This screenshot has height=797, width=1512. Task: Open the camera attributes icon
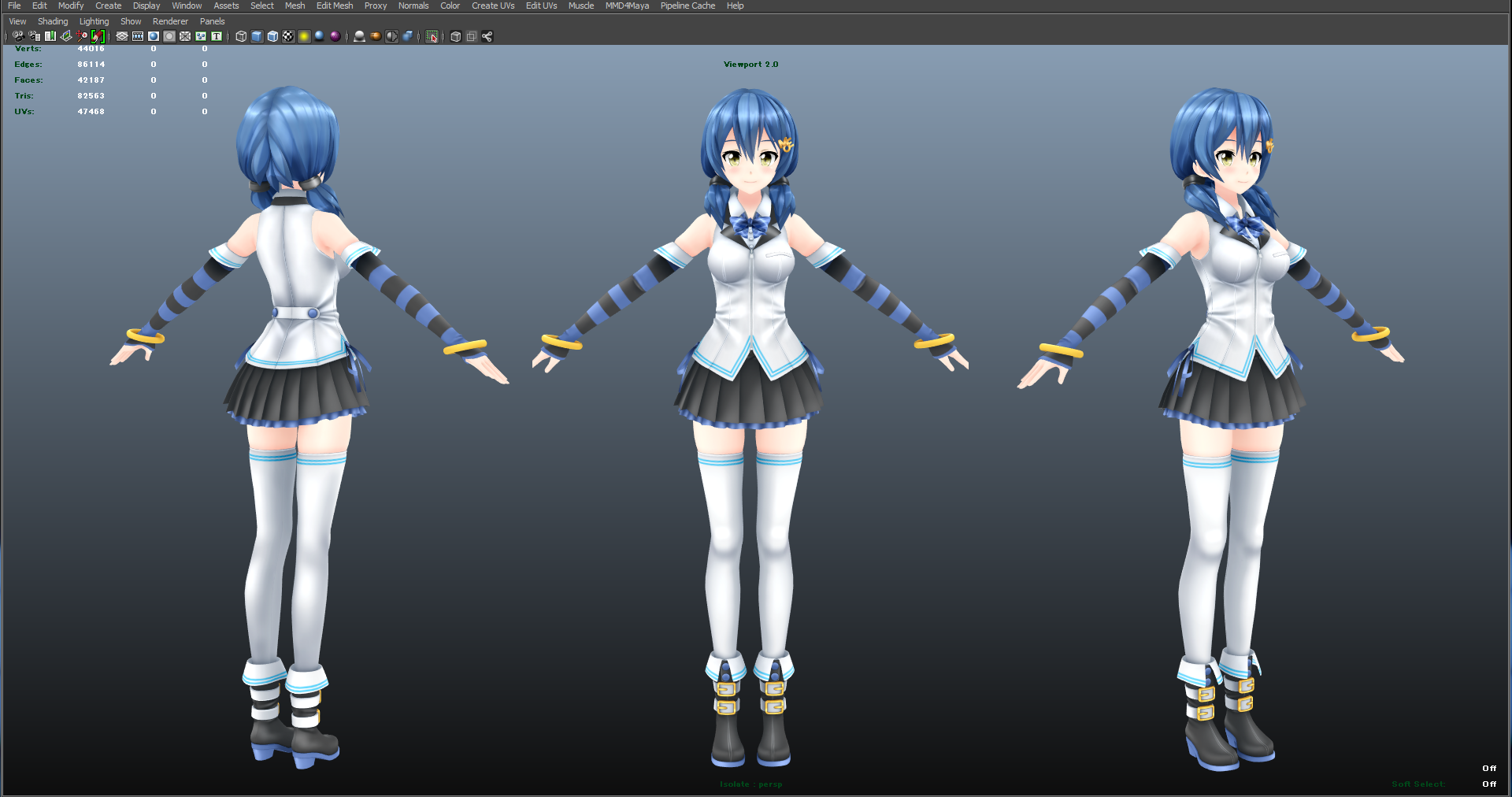[34, 36]
